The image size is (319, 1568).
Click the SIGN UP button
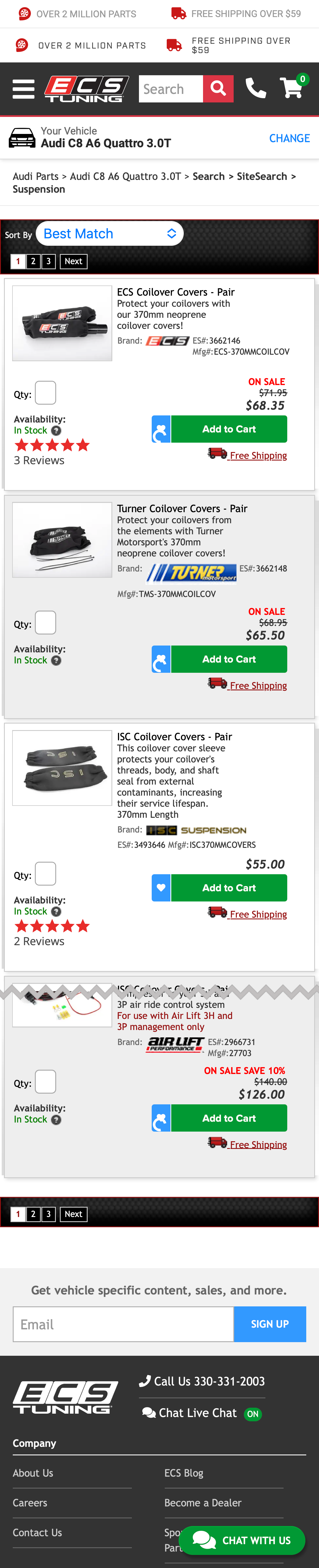(270, 1324)
